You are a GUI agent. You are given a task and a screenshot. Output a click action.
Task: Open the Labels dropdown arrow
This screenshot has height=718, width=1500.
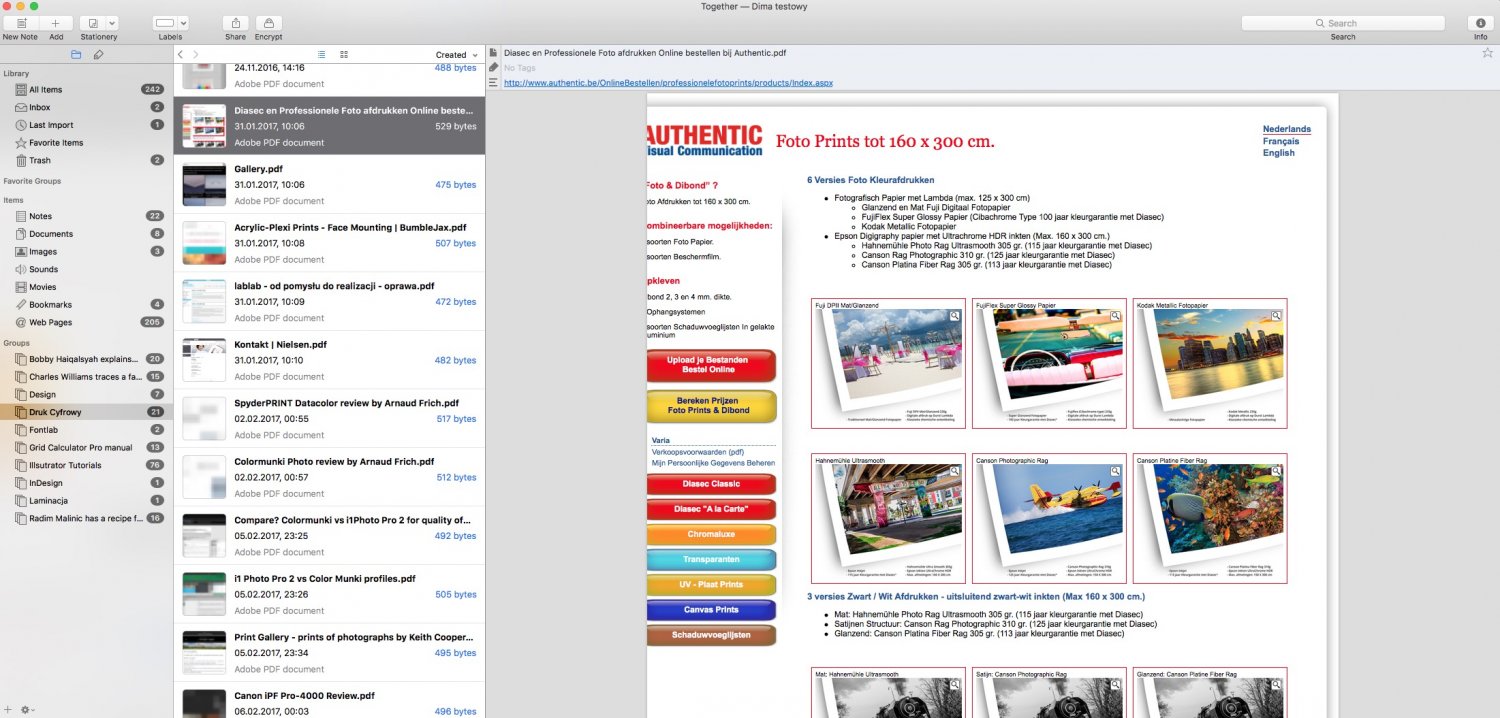pos(182,22)
